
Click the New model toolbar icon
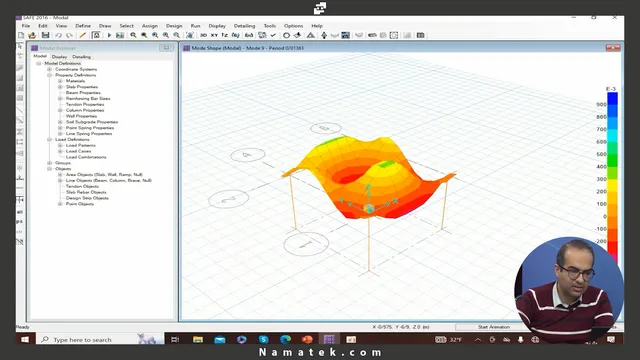(x=21, y=36)
